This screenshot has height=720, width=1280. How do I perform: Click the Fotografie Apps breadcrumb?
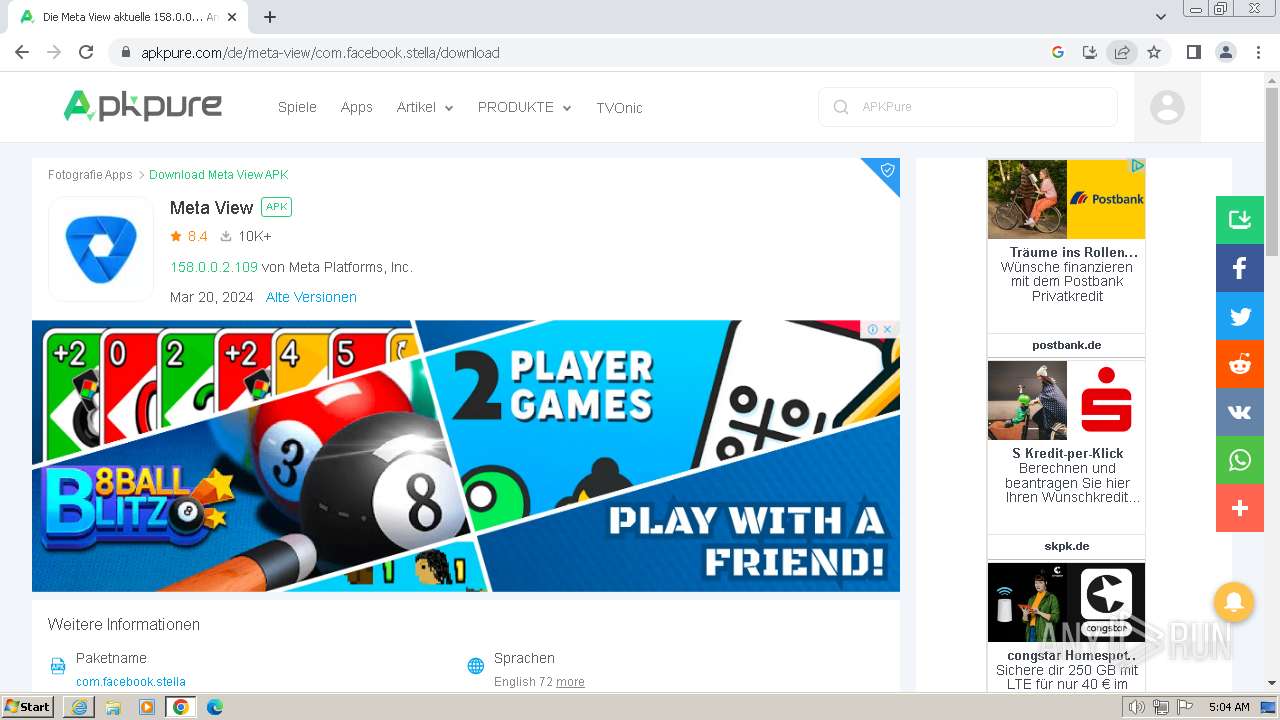pyautogui.click(x=90, y=175)
